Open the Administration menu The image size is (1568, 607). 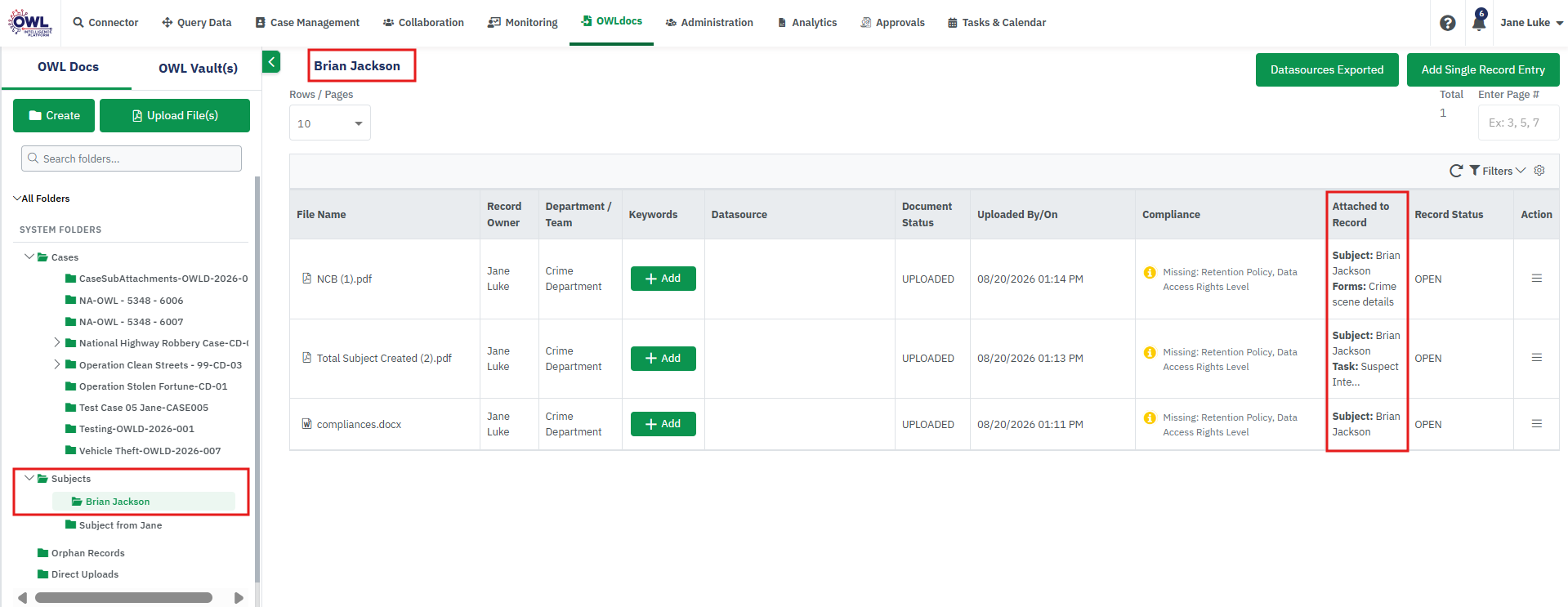[x=709, y=23]
